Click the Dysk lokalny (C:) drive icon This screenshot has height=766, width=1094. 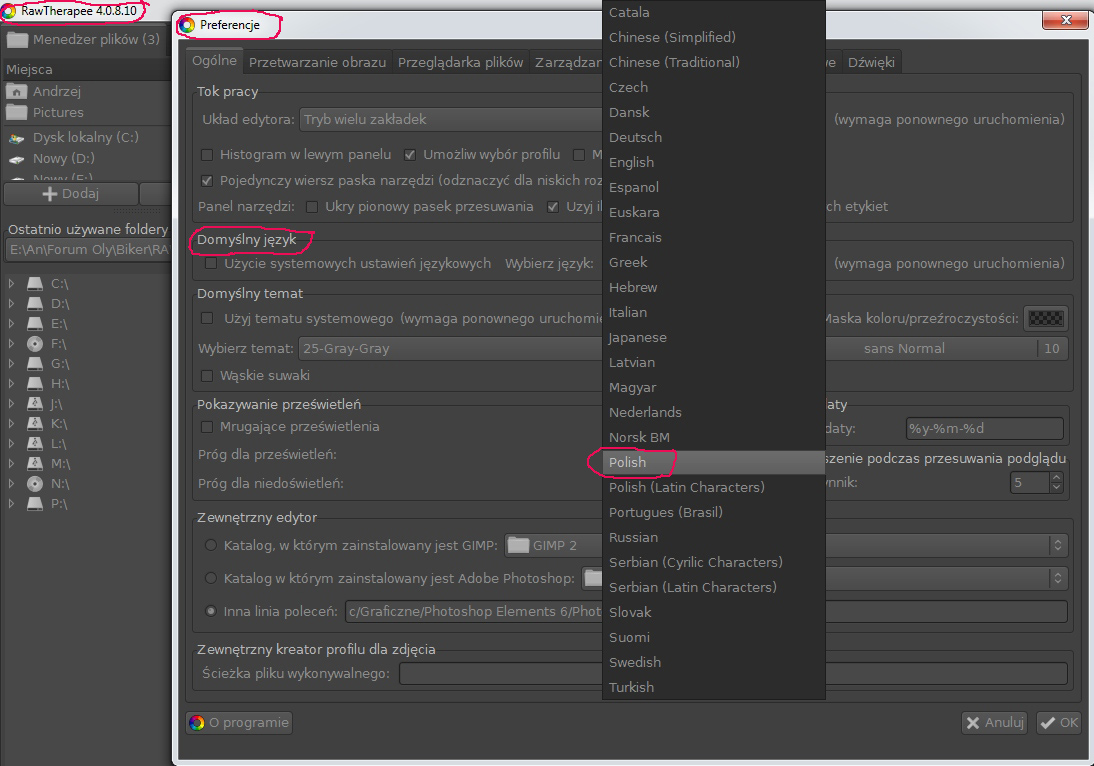(x=16, y=137)
